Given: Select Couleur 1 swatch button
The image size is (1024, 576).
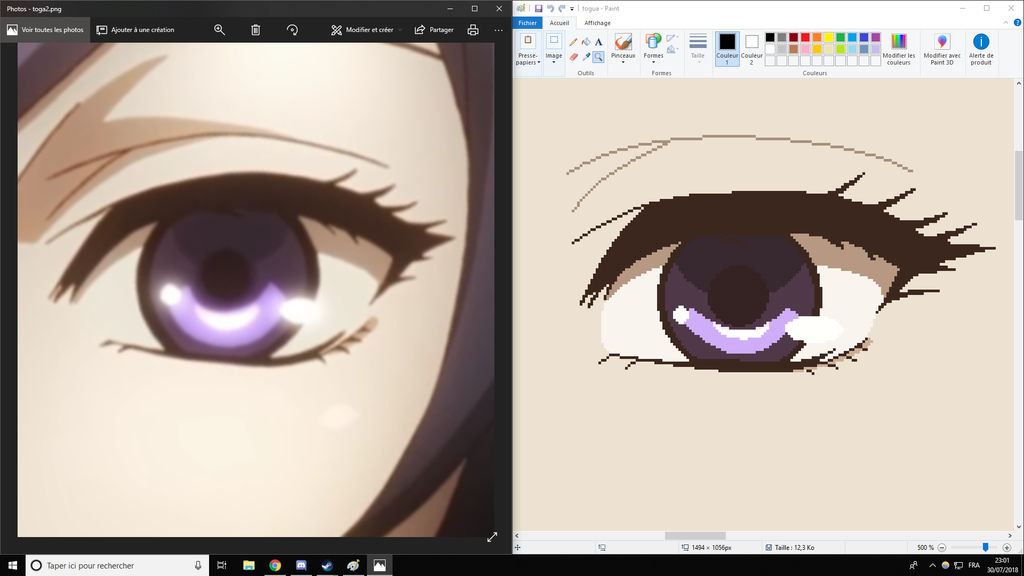Looking at the screenshot, I should (727, 48).
